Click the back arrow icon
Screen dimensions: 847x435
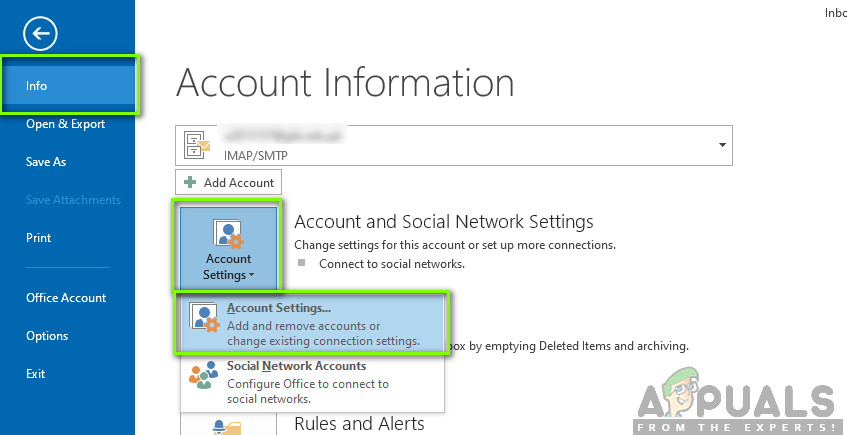coord(40,34)
